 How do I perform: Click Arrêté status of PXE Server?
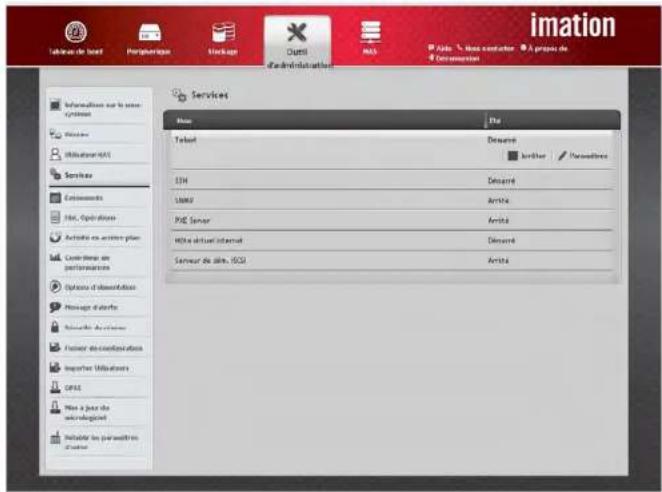[498, 220]
